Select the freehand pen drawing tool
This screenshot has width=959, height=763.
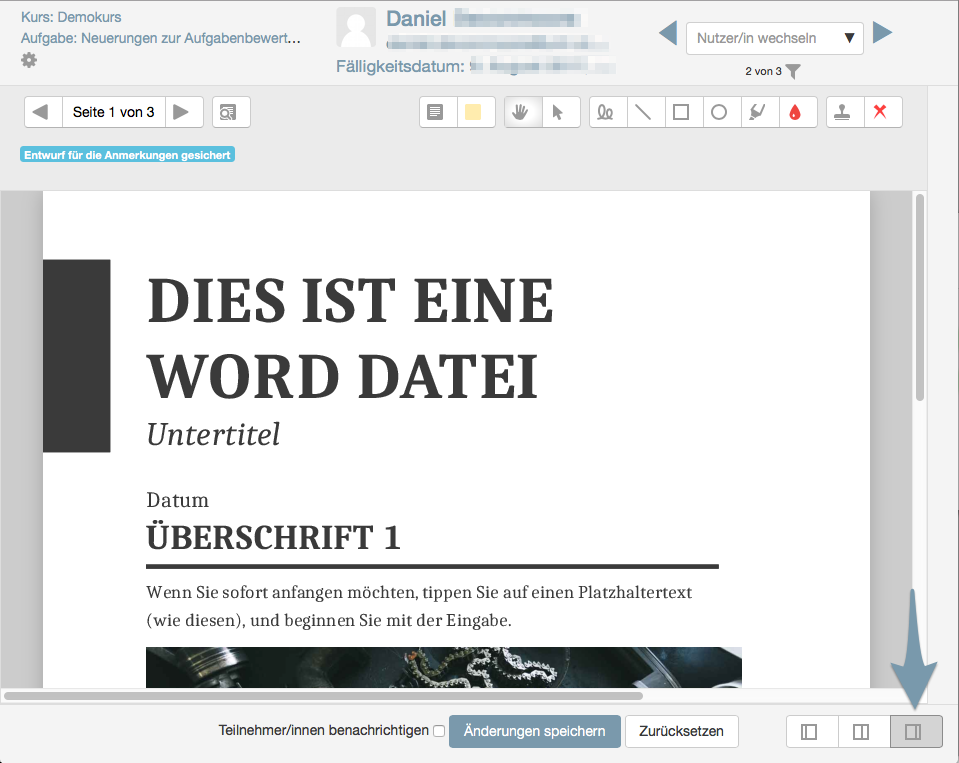pyautogui.click(x=606, y=112)
